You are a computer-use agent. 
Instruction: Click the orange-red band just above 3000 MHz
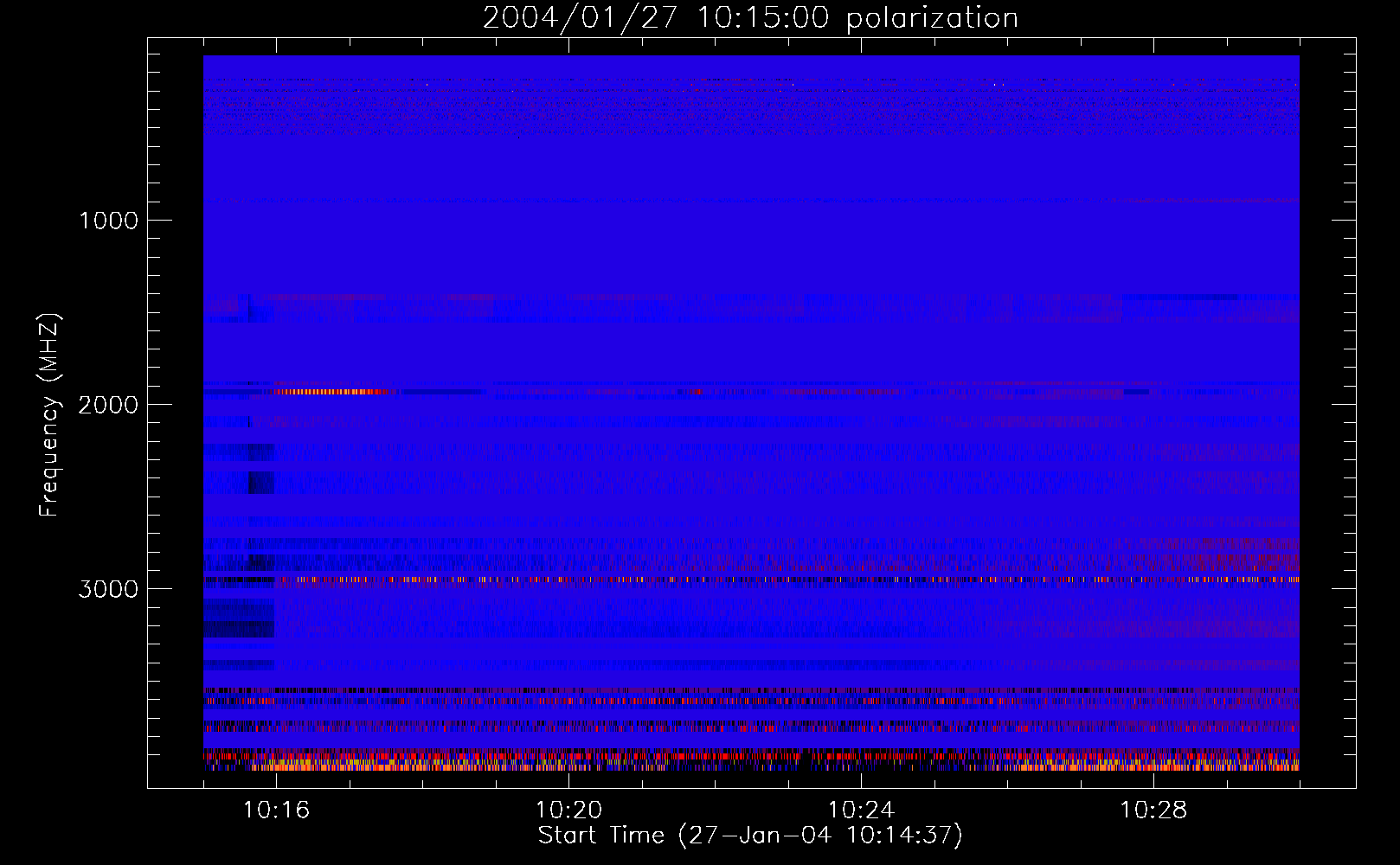point(751,580)
